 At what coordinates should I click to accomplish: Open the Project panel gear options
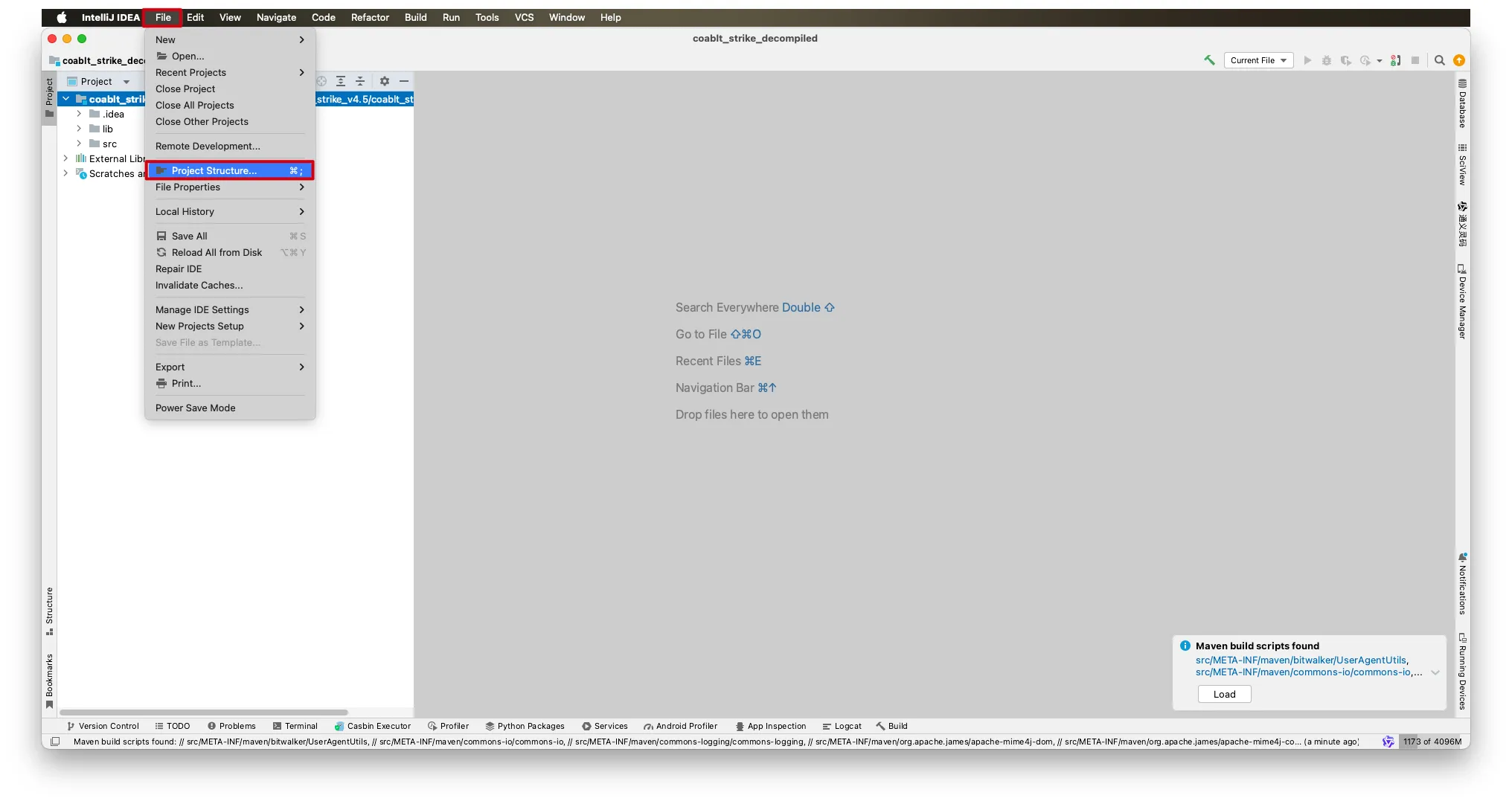(385, 81)
